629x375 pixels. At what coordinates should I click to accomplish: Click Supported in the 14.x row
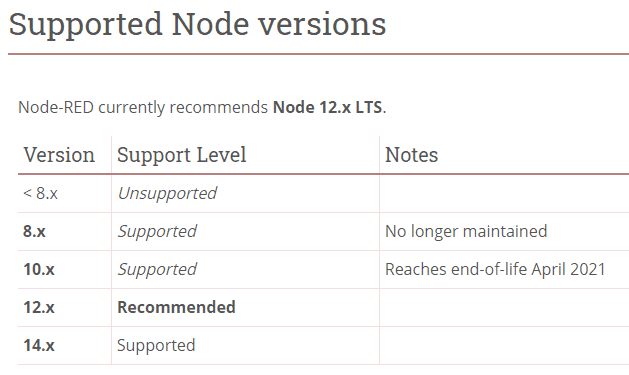(156, 346)
